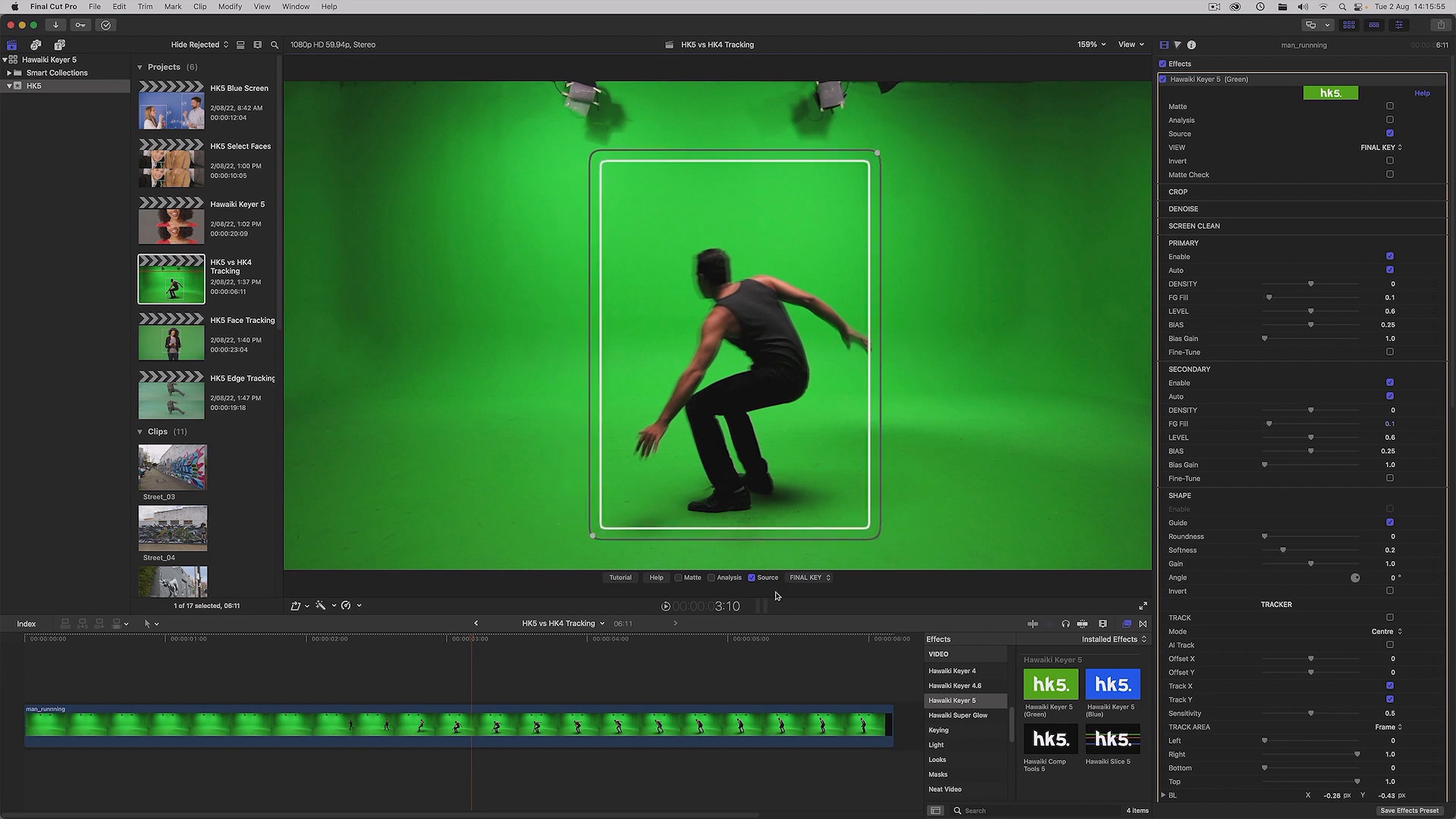Open the effects browser icon

[1127, 623]
